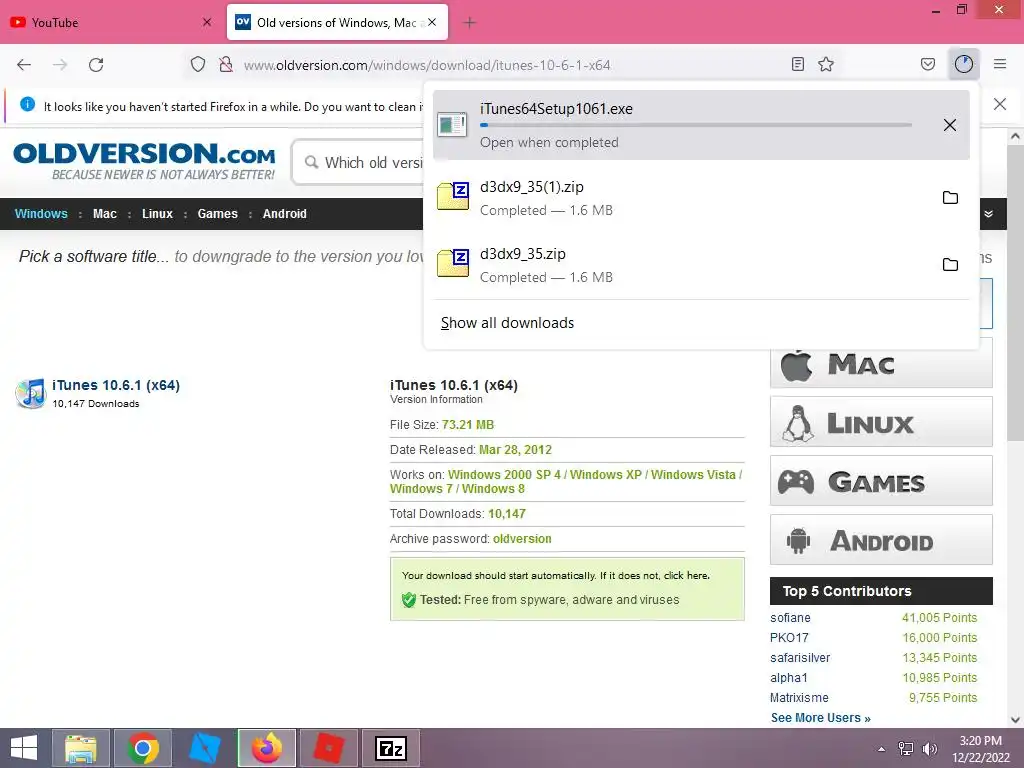Open the network icon in tray
This screenshot has width=1024, height=768.
[906, 749]
